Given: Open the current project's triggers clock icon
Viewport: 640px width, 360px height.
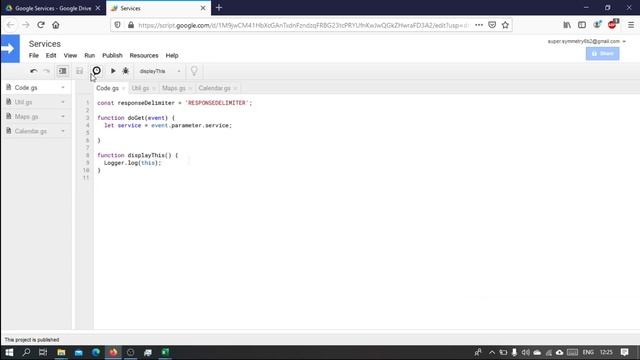Looking at the screenshot, I should 96,71.
